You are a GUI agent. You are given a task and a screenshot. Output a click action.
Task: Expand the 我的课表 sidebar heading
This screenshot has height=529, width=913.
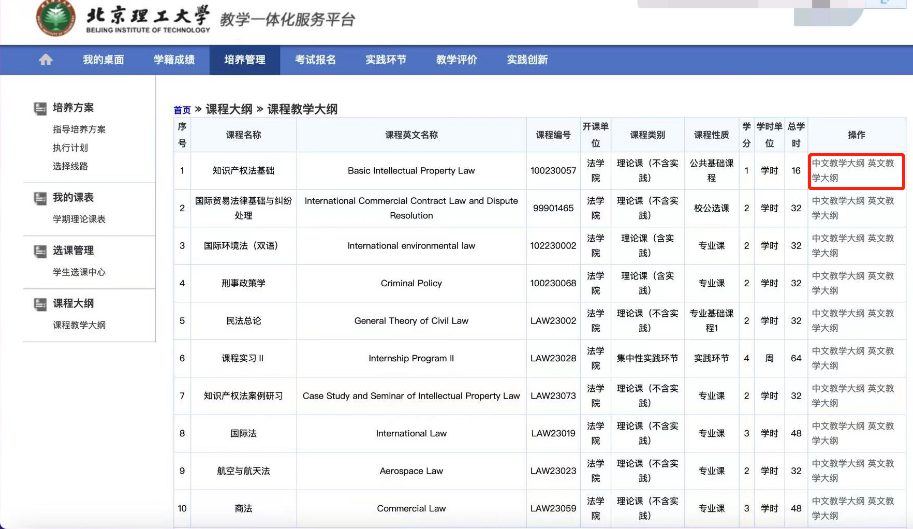pyautogui.click(x=73, y=197)
